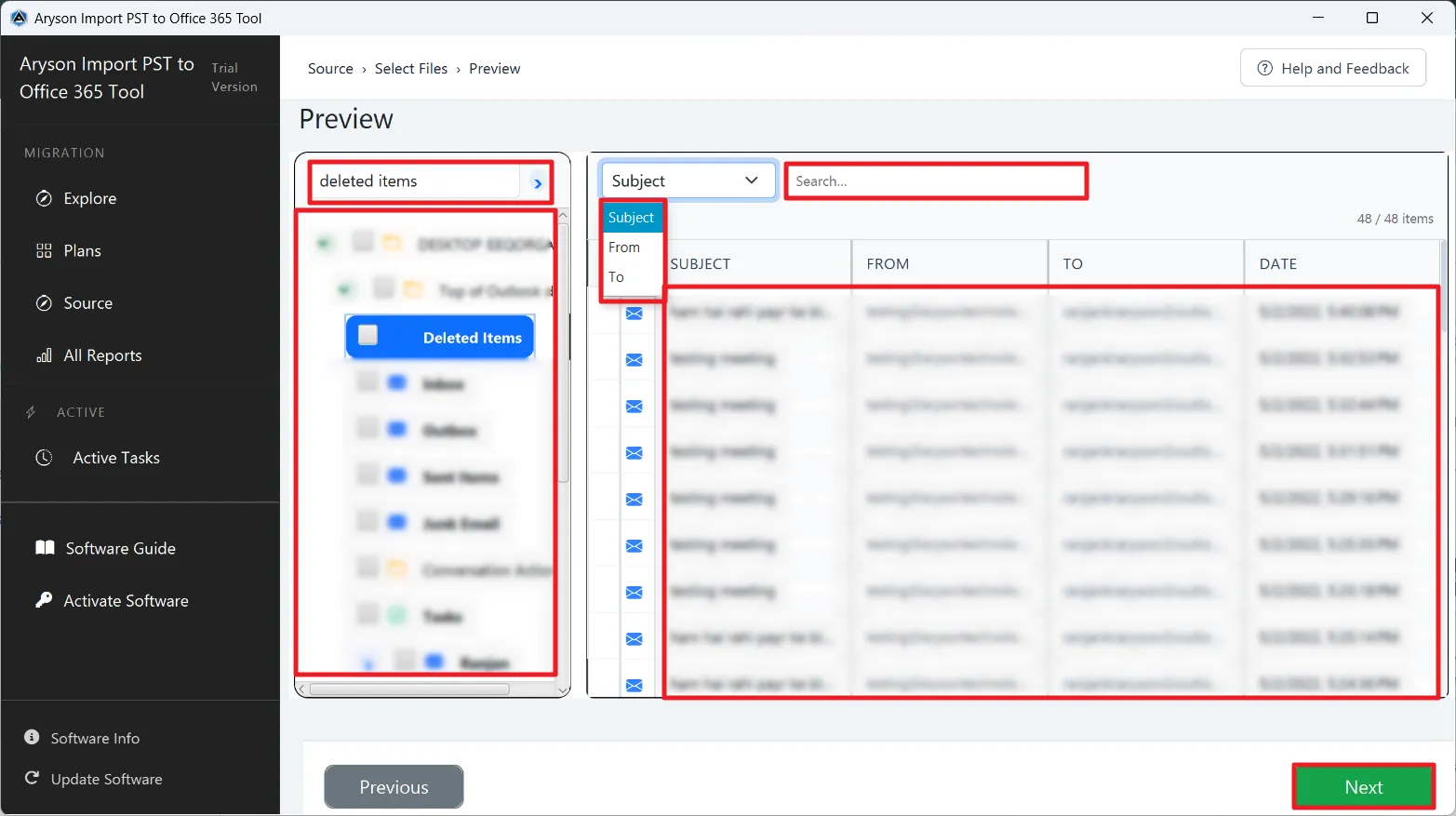Sort by DATE column header

click(1342, 263)
